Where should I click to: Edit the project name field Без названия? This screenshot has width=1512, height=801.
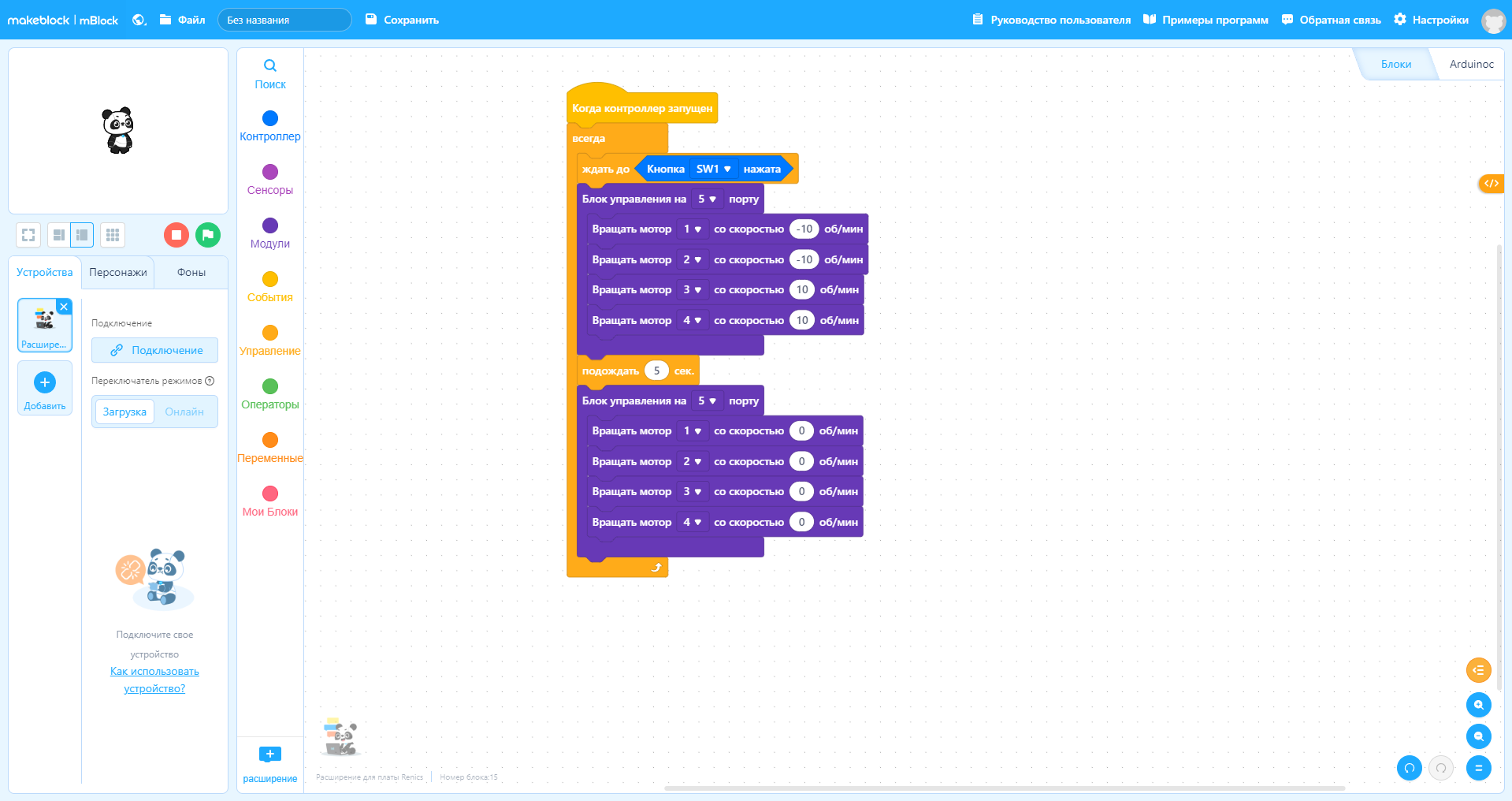coord(284,20)
